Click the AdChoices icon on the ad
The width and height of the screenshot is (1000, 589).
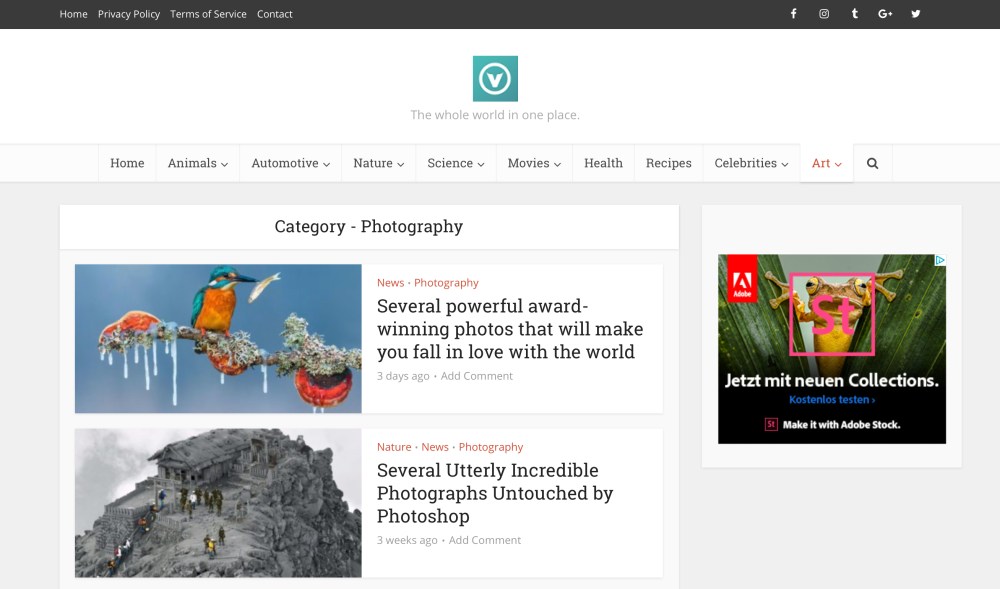coord(940,260)
